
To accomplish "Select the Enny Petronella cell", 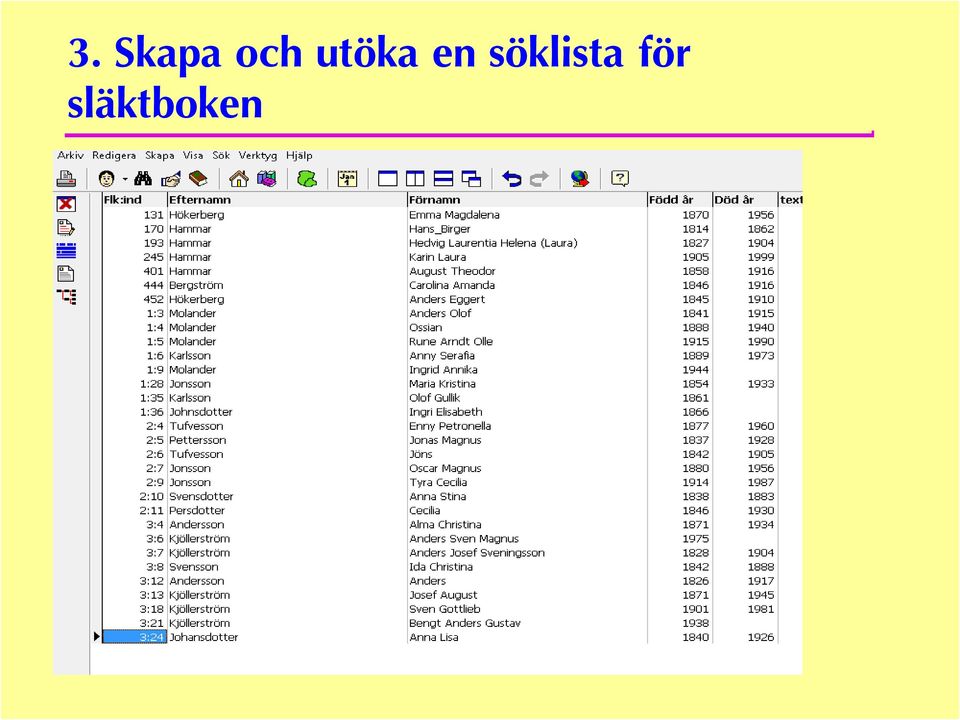I will (x=527, y=426).
